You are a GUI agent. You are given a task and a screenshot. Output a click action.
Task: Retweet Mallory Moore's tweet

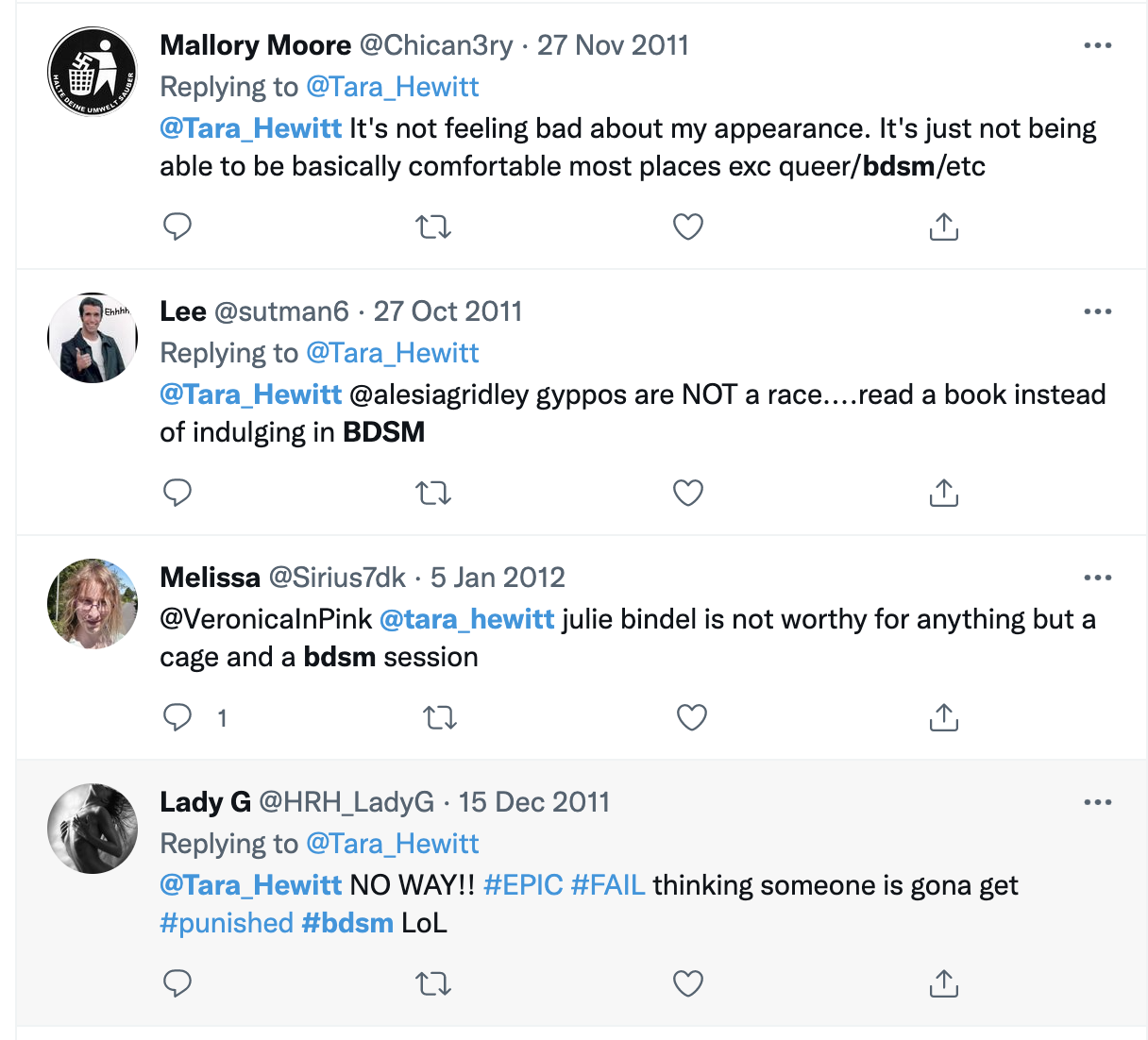click(433, 226)
